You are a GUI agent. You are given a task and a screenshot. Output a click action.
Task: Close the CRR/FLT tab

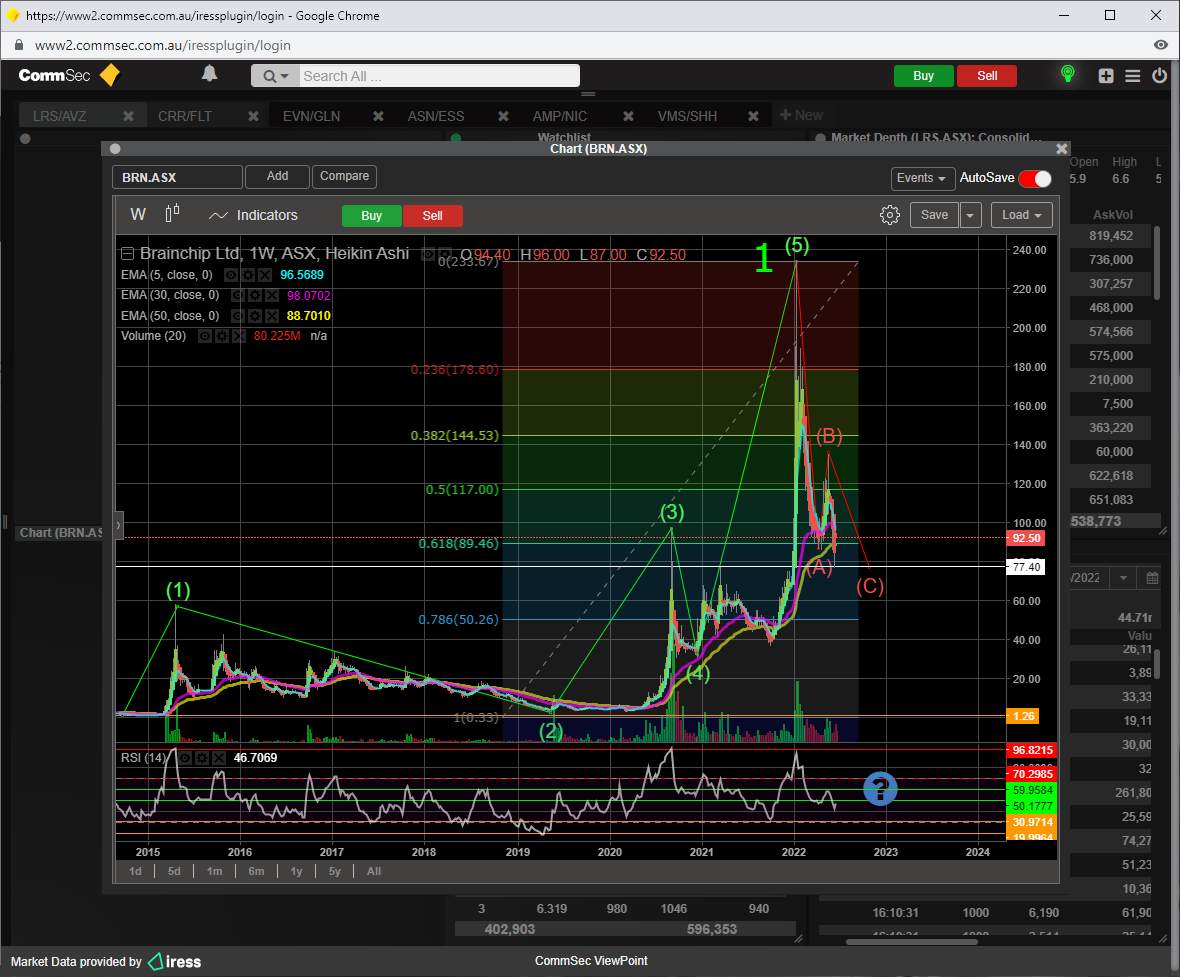coord(254,116)
